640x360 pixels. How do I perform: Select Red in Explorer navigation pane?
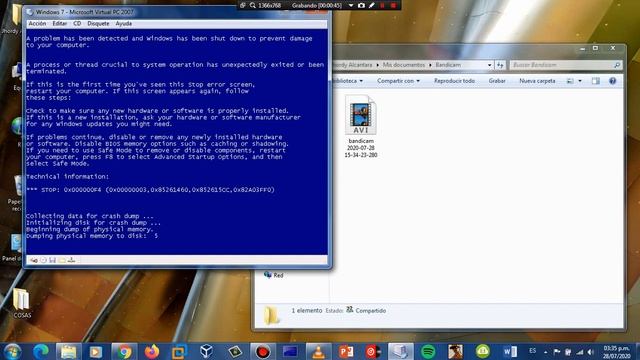tap(274, 275)
